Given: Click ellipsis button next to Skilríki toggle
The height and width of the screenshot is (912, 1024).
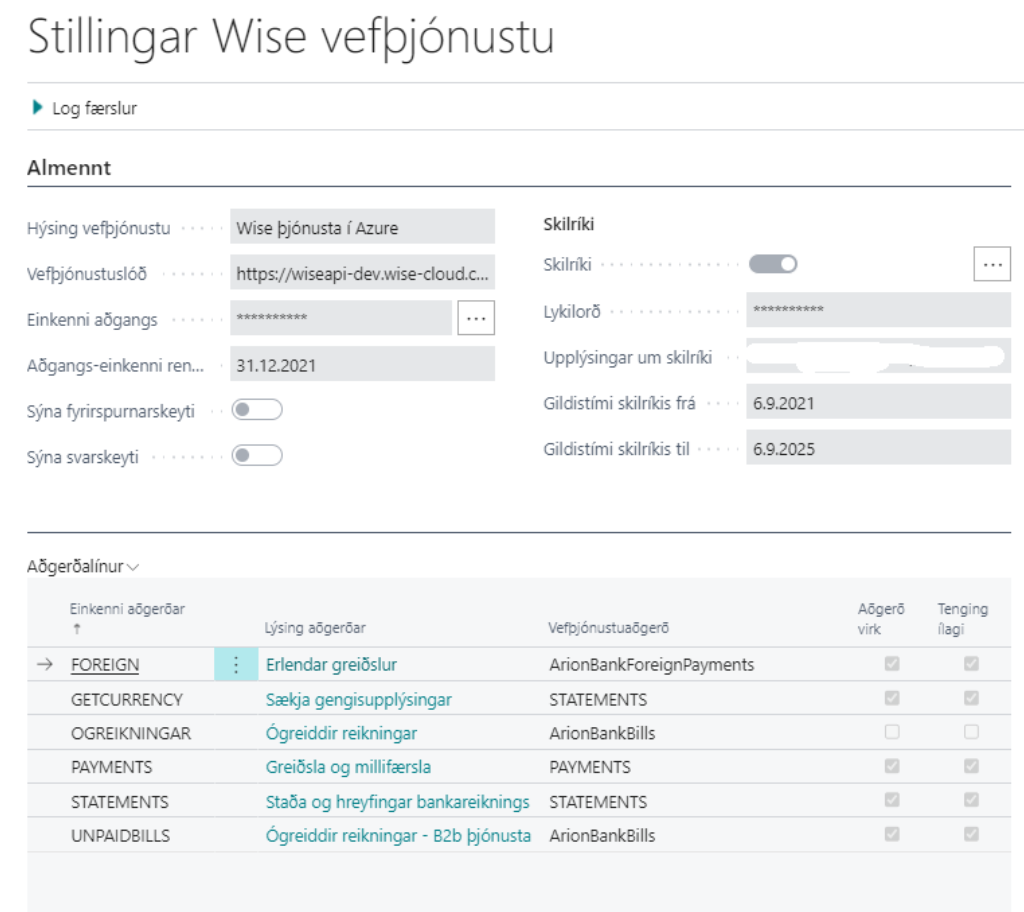Looking at the screenshot, I should tap(991, 264).
